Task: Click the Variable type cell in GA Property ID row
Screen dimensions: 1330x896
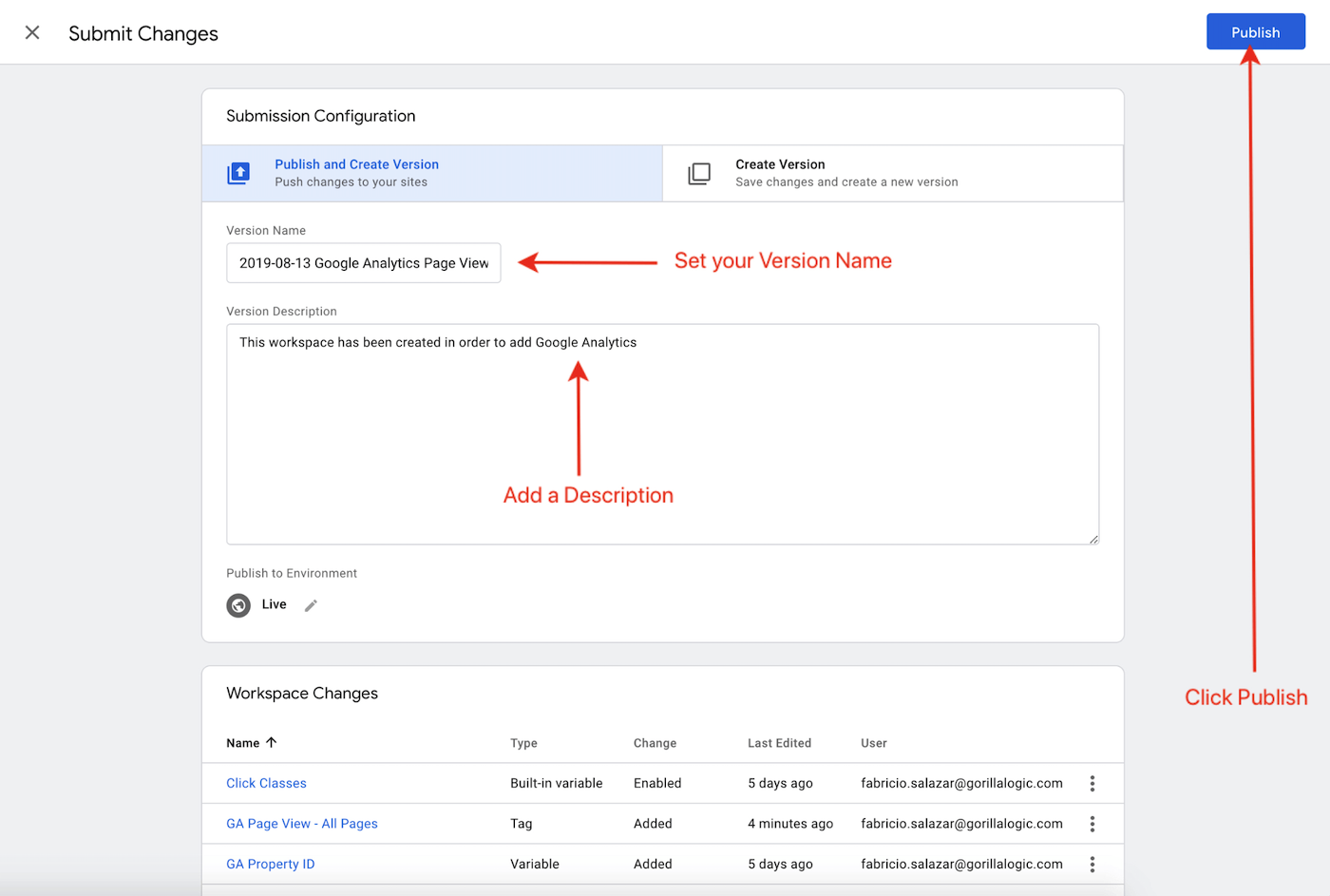Action: pos(535,864)
